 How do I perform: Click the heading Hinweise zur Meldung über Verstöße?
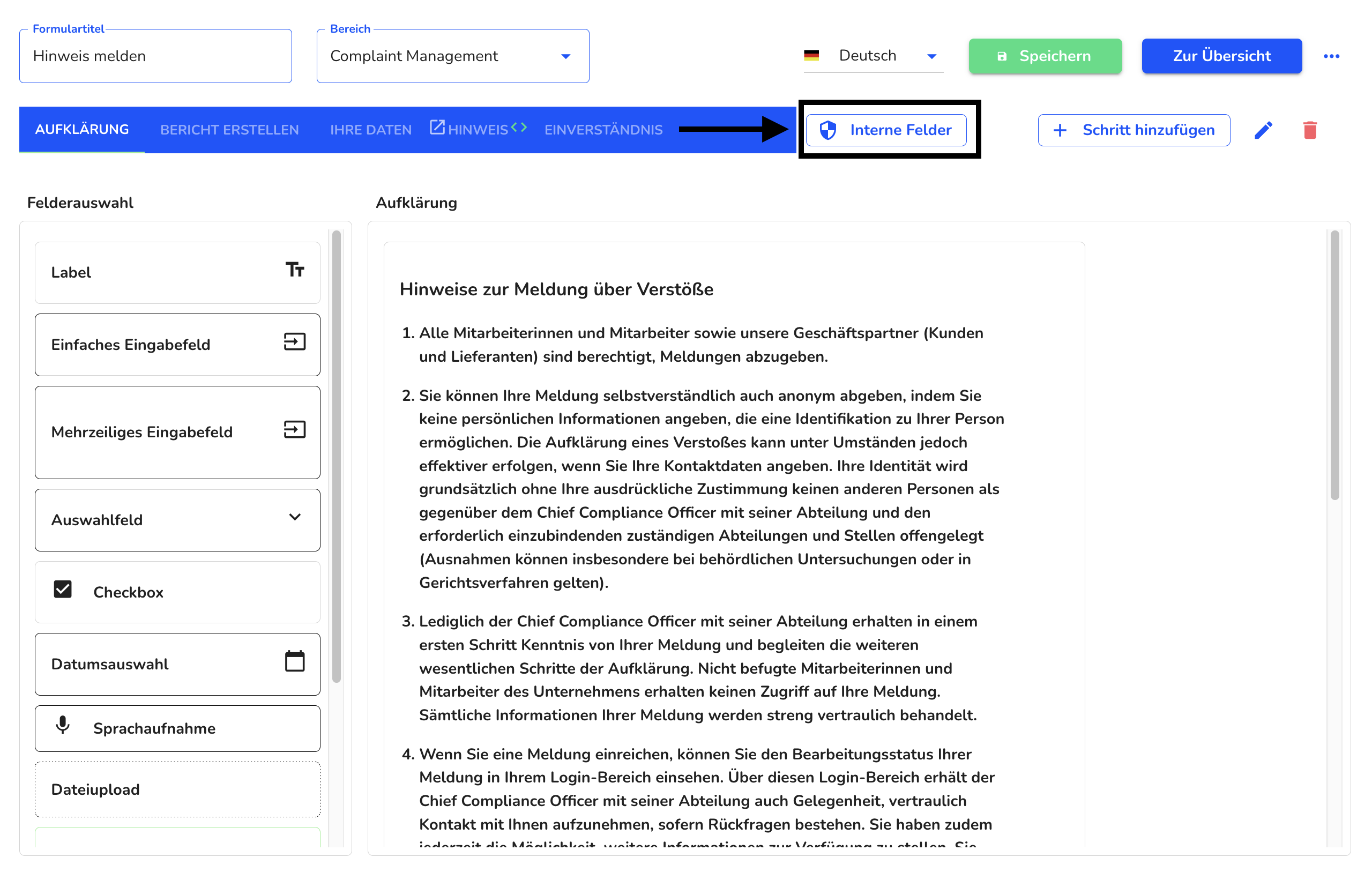[x=556, y=289]
